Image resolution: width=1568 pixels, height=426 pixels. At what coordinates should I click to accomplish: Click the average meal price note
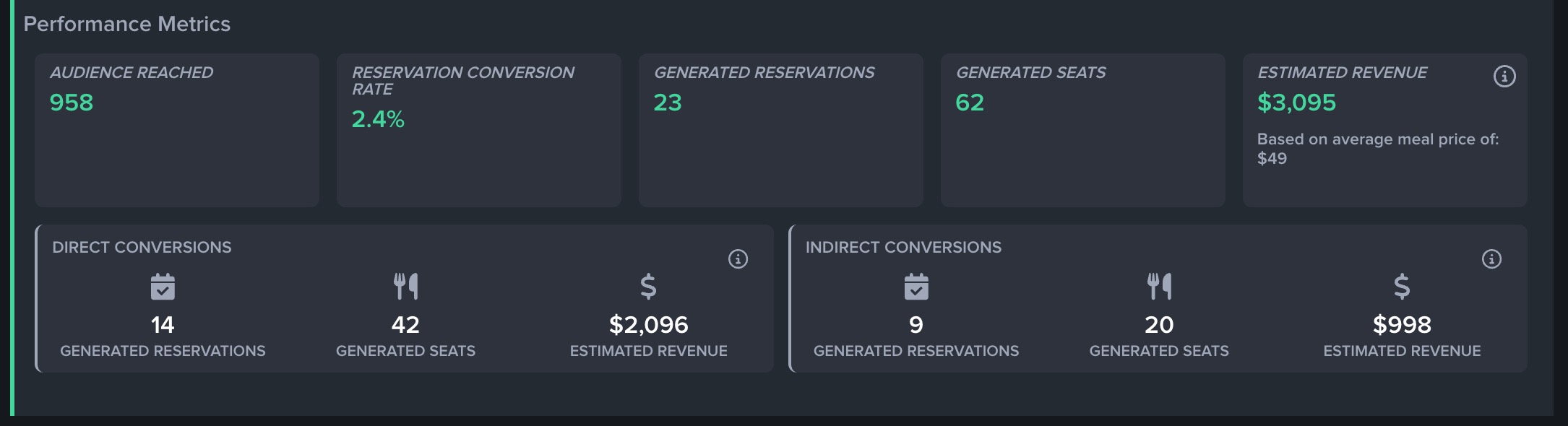pyautogui.click(x=1377, y=148)
